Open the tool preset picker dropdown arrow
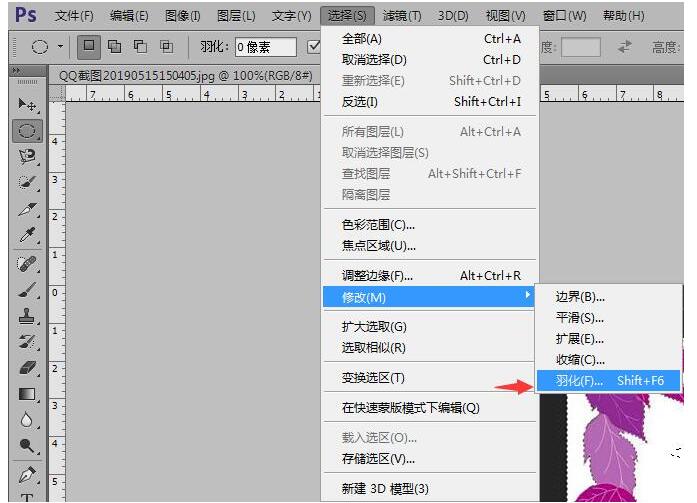 pyautogui.click(x=60, y=47)
